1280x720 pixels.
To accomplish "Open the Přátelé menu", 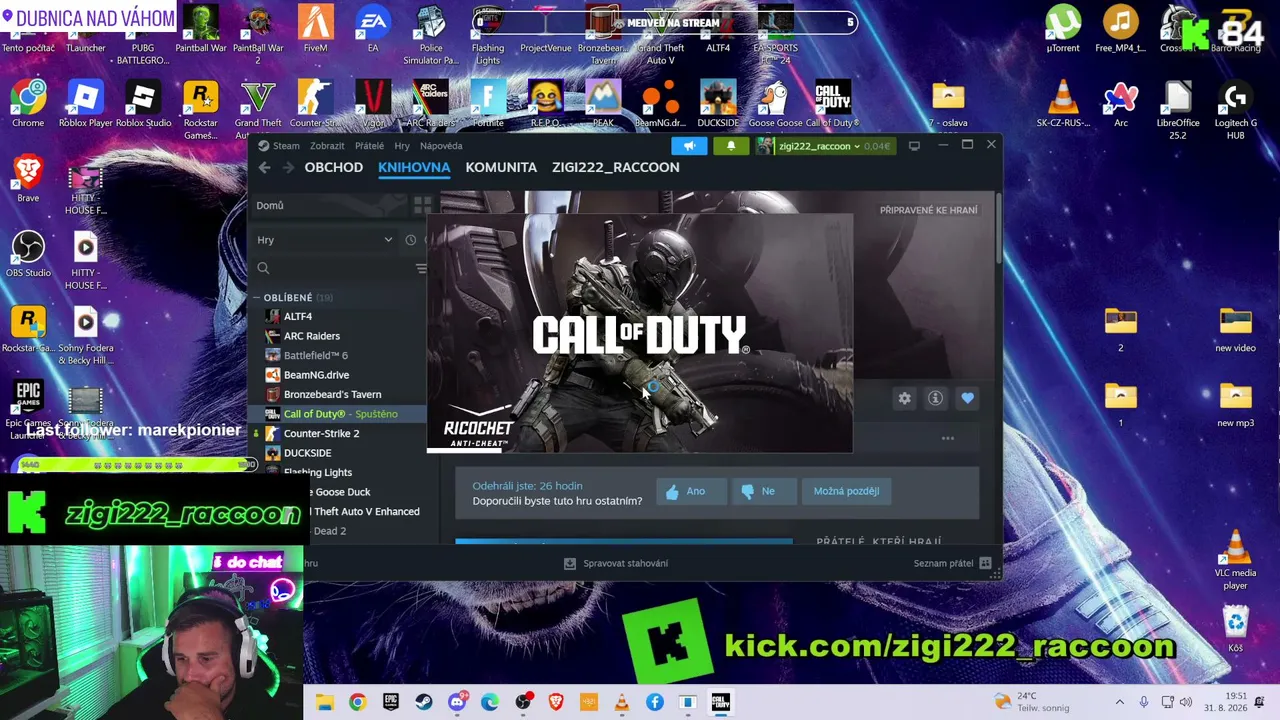I will (369, 146).
